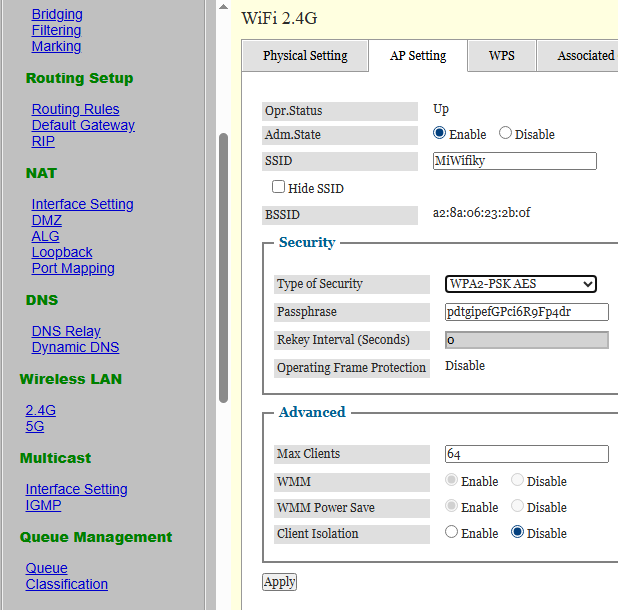
Task: Go to the 2.4G wireless link
Action: (x=41, y=410)
